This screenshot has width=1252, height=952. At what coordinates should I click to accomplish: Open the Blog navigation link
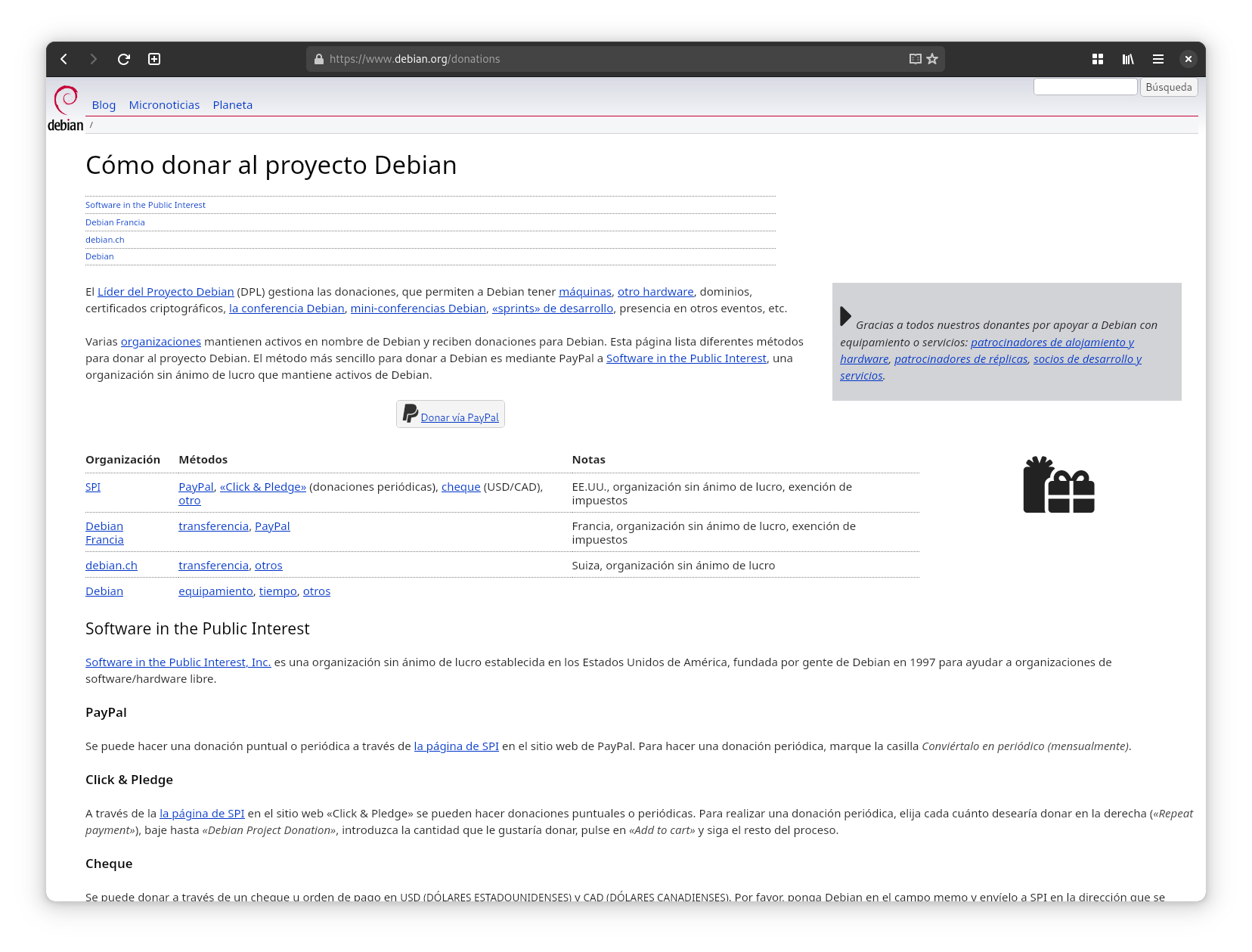(x=104, y=105)
